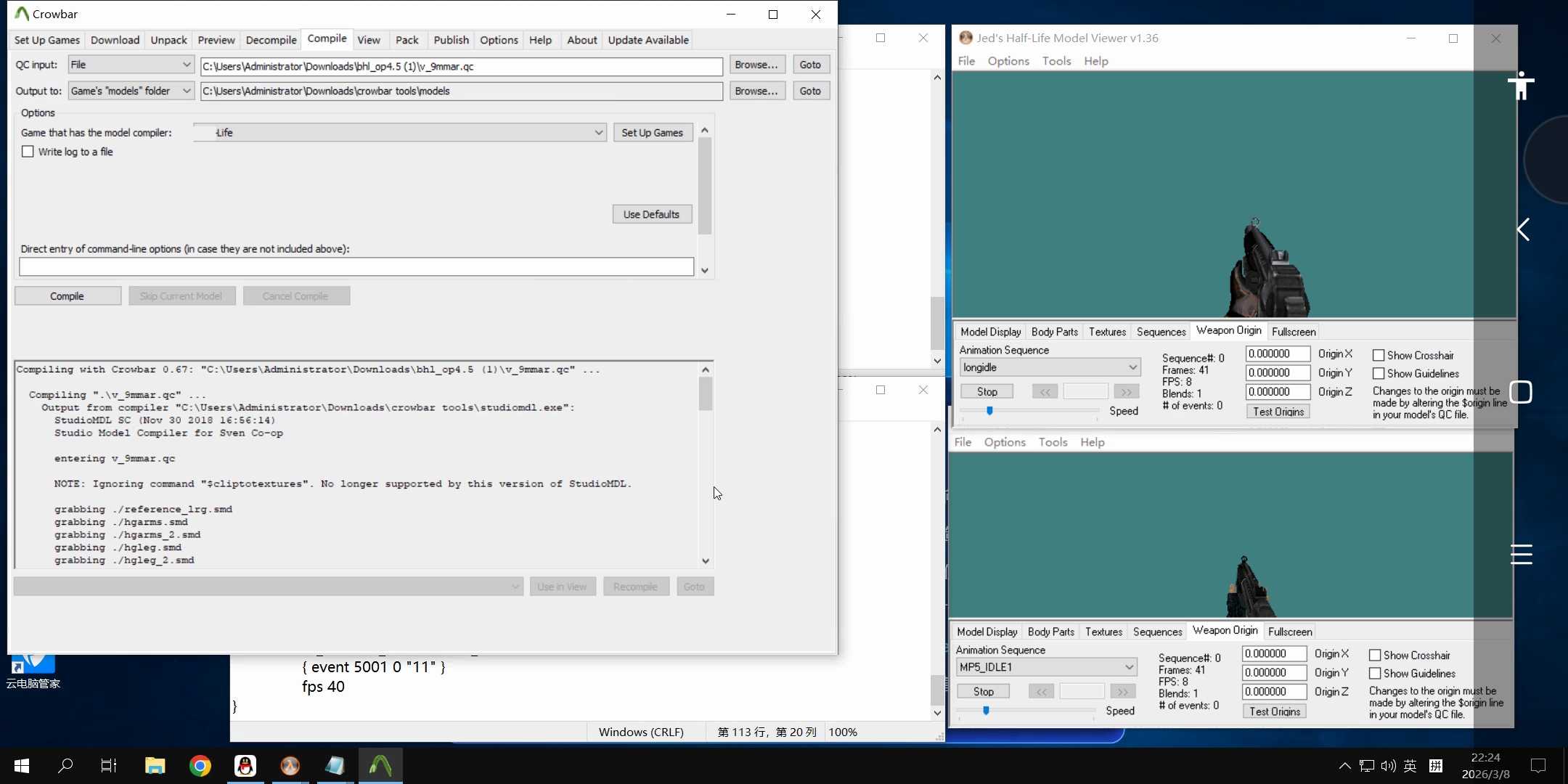Open File Explorer from taskbar

pyautogui.click(x=155, y=766)
